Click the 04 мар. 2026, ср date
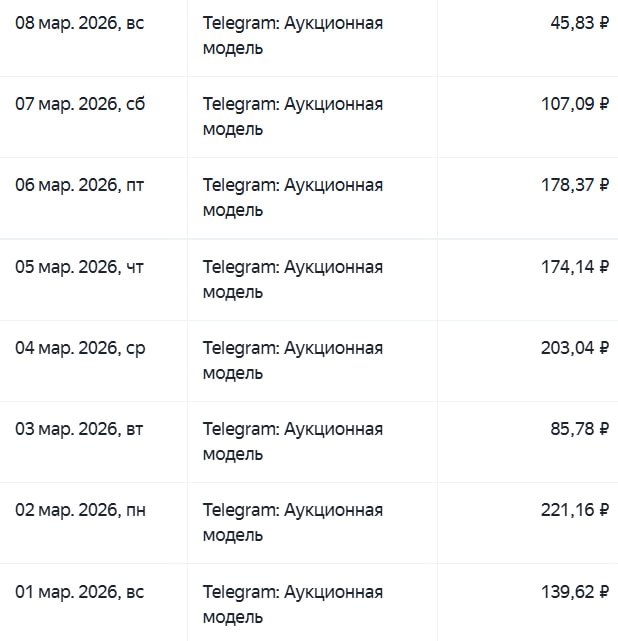618x641 pixels. (80, 348)
